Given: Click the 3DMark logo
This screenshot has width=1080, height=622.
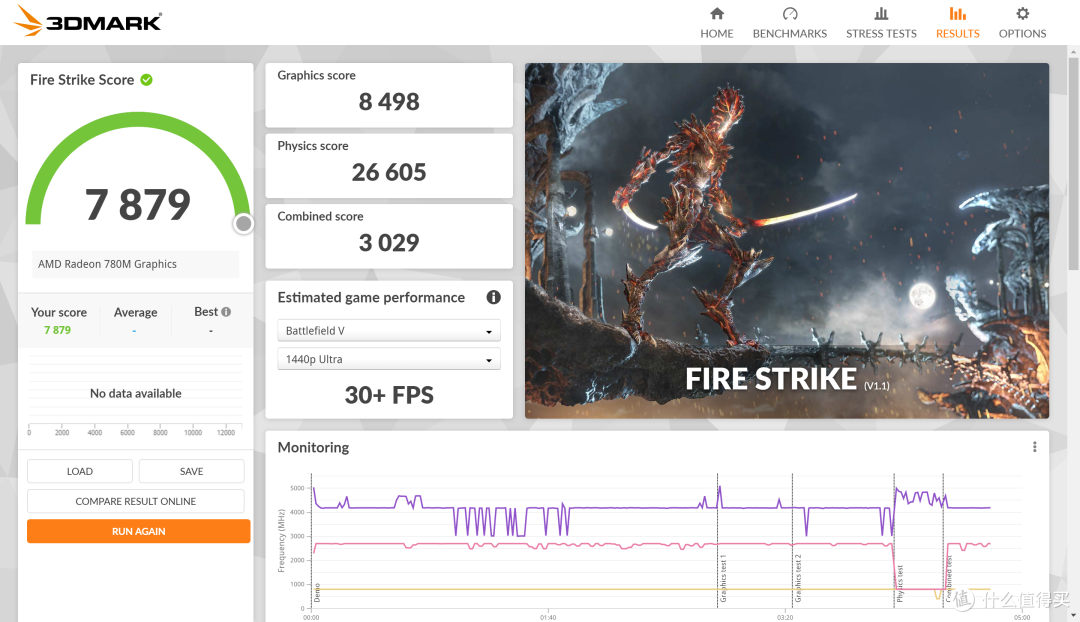Looking at the screenshot, I should click(88, 22).
